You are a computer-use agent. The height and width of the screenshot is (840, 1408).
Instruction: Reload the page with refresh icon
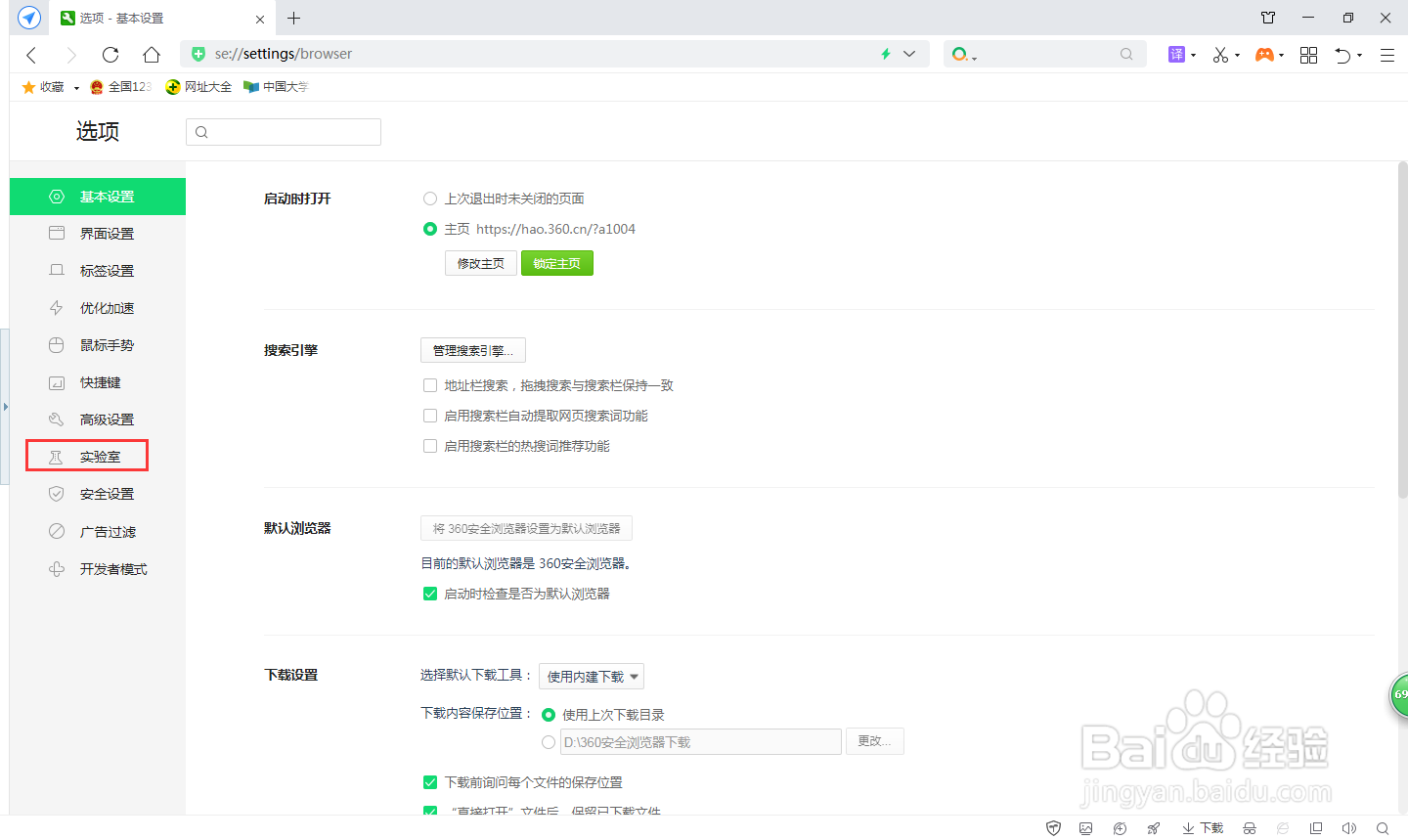click(110, 55)
